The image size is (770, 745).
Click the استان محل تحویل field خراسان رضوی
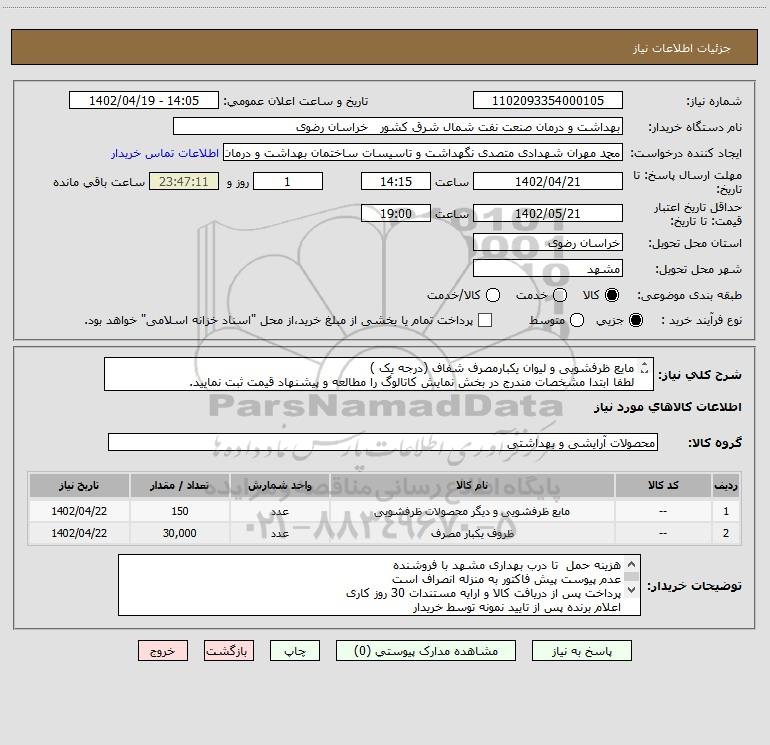tap(548, 242)
